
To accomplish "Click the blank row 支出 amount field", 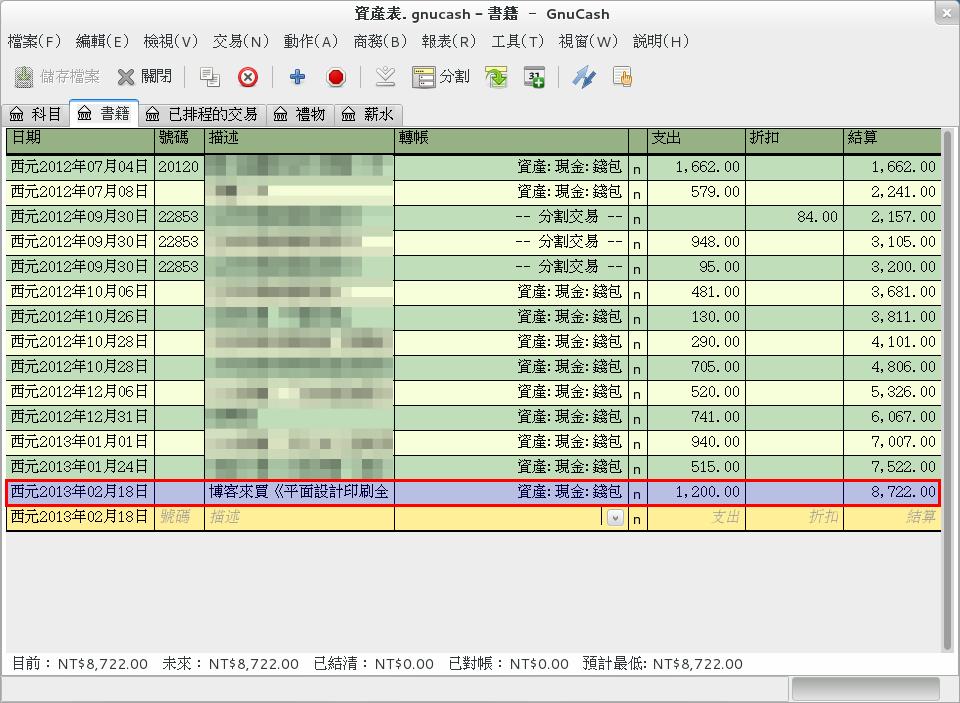I will click(x=696, y=517).
